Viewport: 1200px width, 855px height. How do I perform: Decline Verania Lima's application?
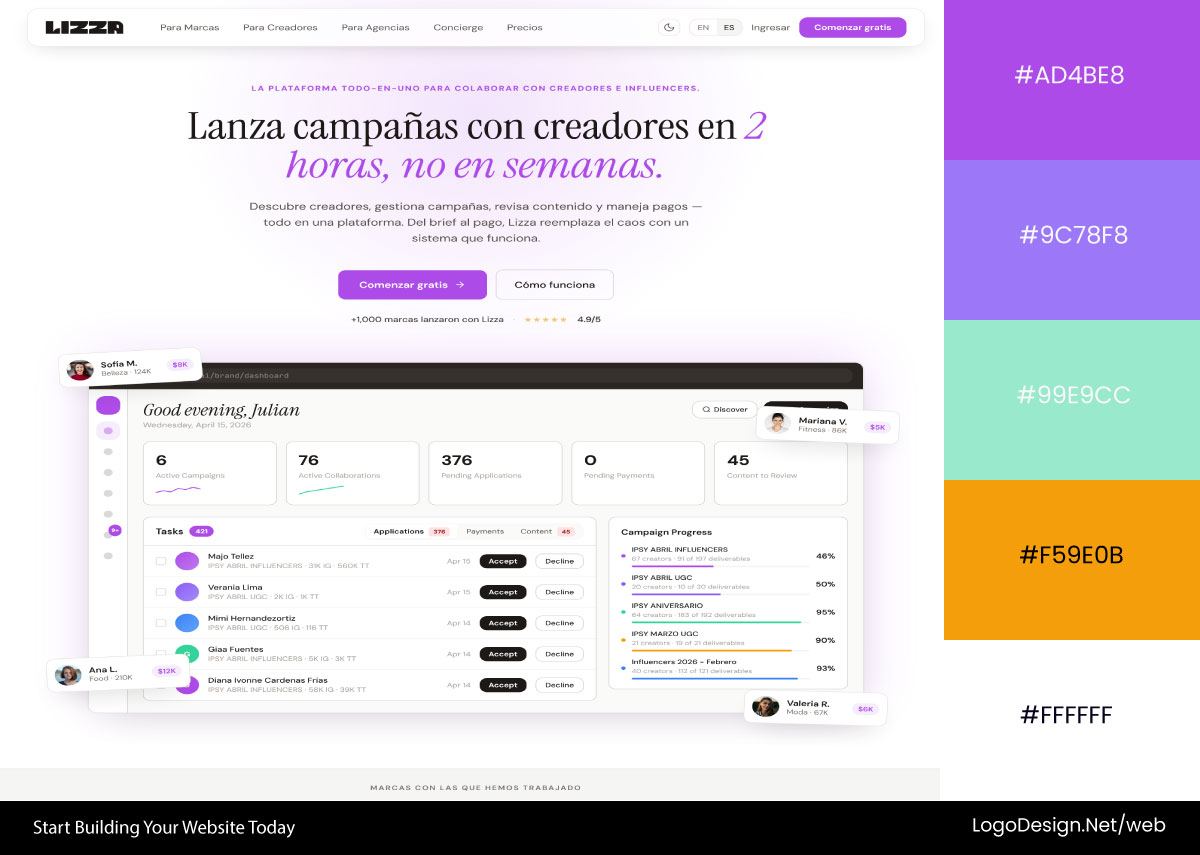coord(560,592)
